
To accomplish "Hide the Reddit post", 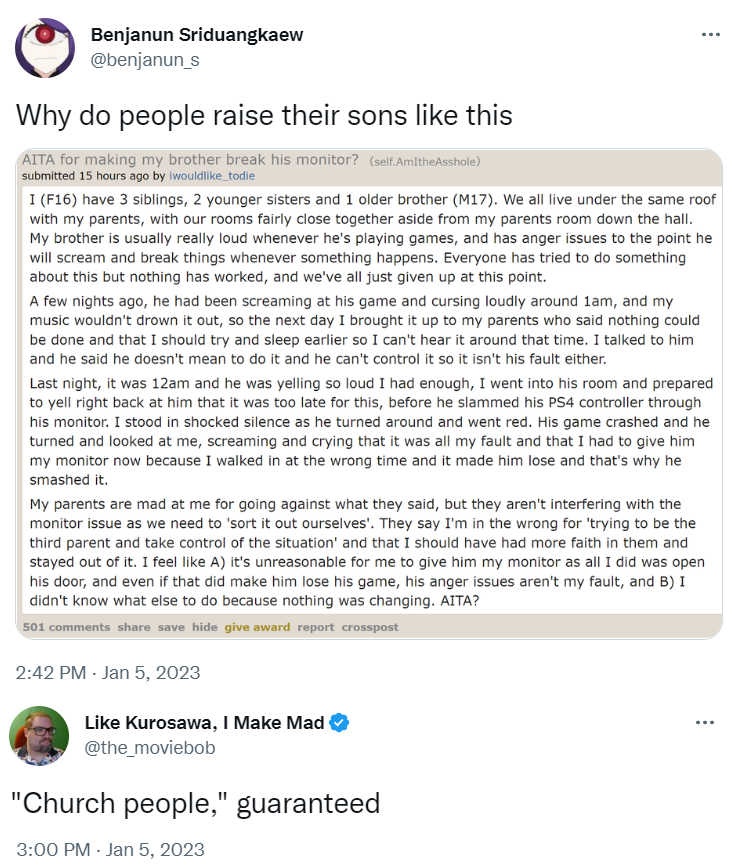I will [204, 627].
